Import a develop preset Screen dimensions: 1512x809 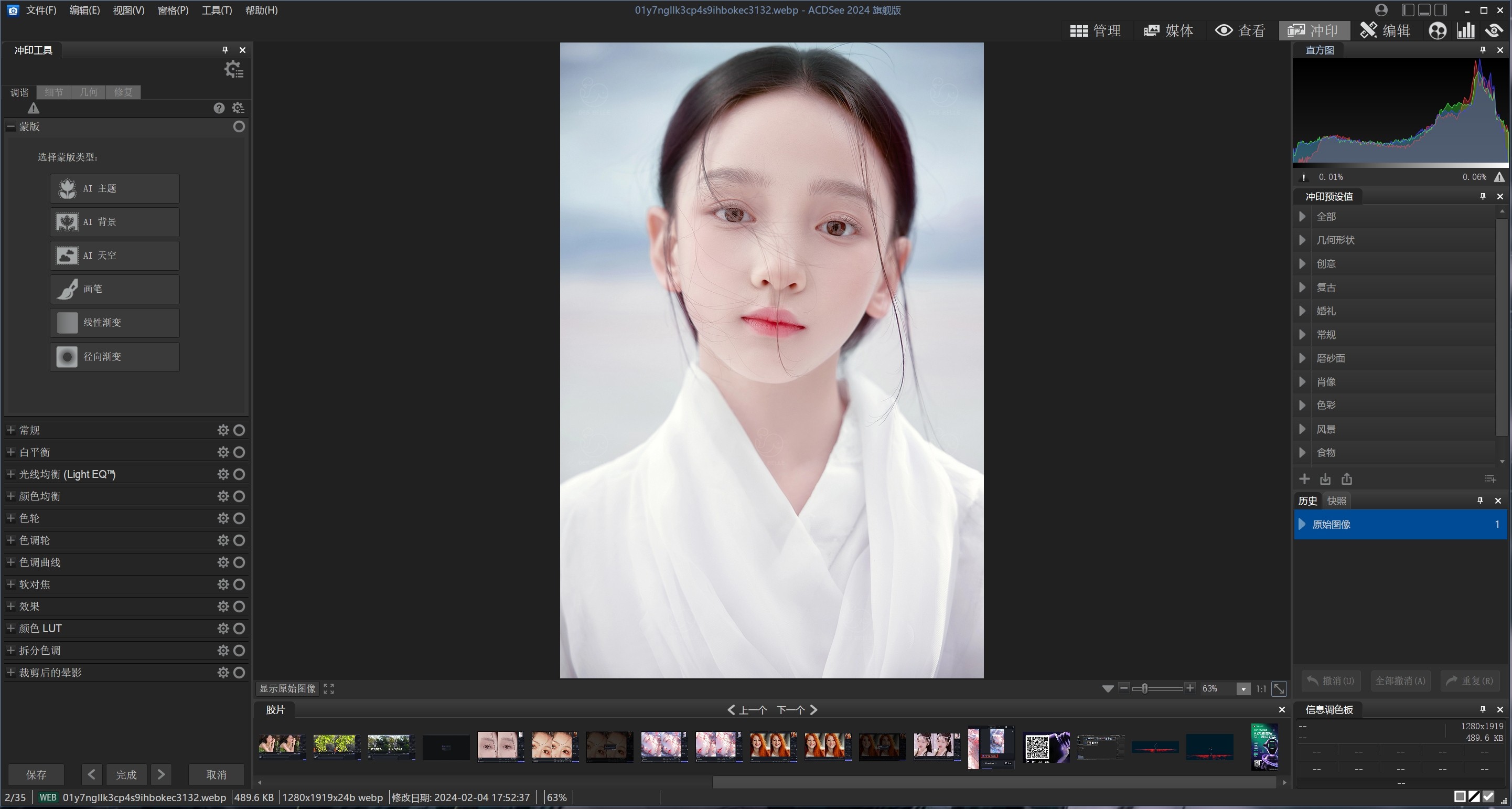pos(1325,479)
